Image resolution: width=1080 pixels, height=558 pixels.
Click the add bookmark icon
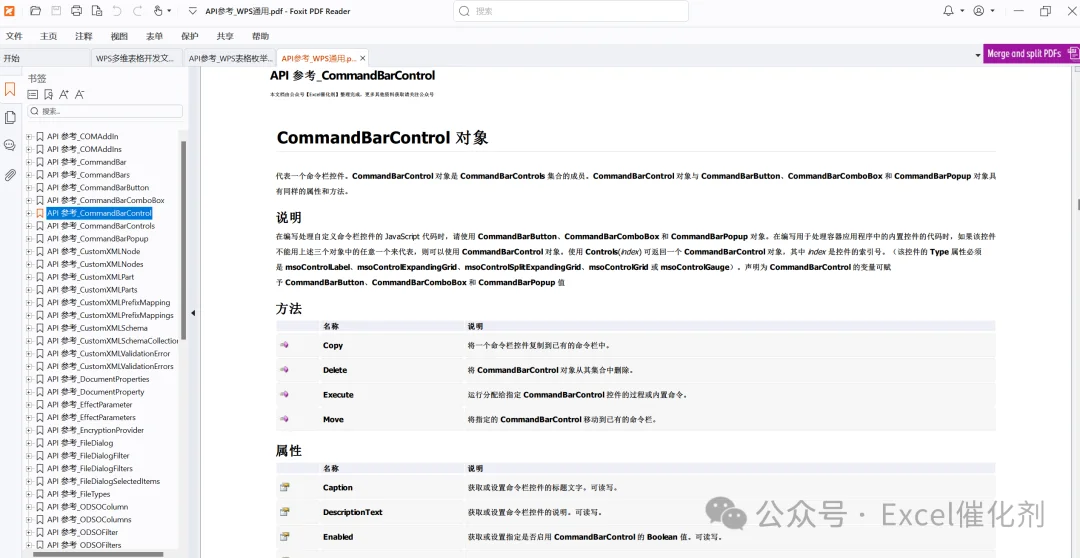(x=48, y=94)
